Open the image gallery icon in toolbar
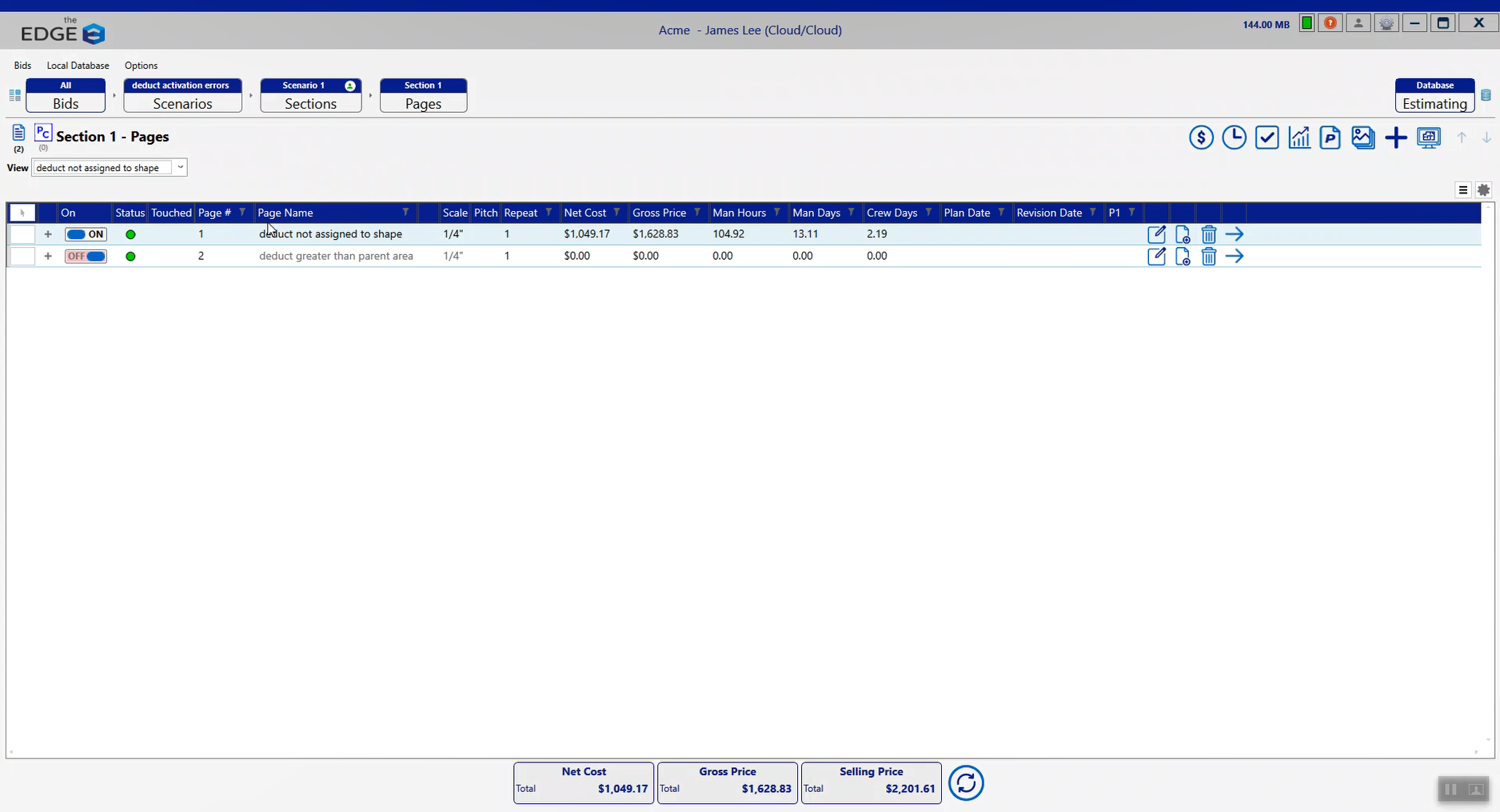The height and width of the screenshot is (812, 1500). click(1362, 137)
